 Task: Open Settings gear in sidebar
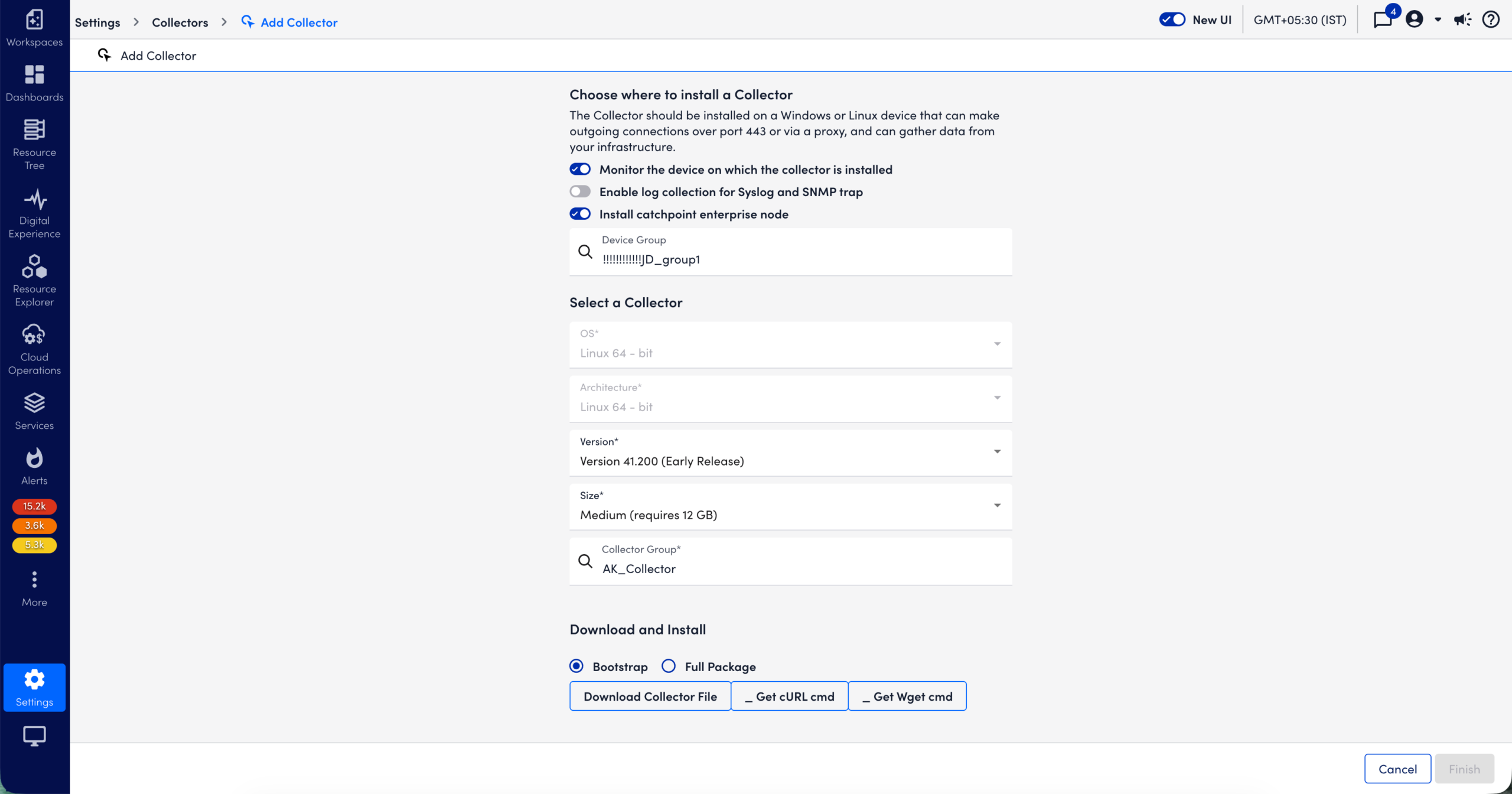pyautogui.click(x=34, y=688)
